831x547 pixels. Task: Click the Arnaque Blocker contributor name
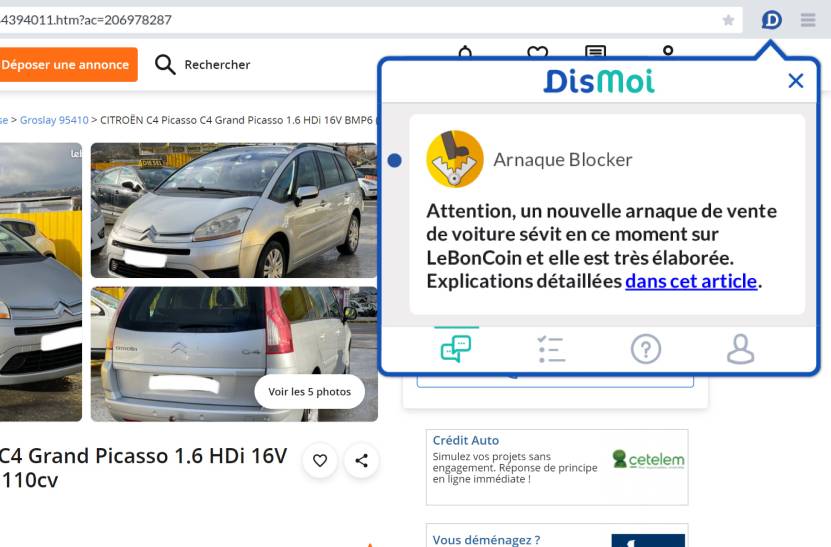563,160
